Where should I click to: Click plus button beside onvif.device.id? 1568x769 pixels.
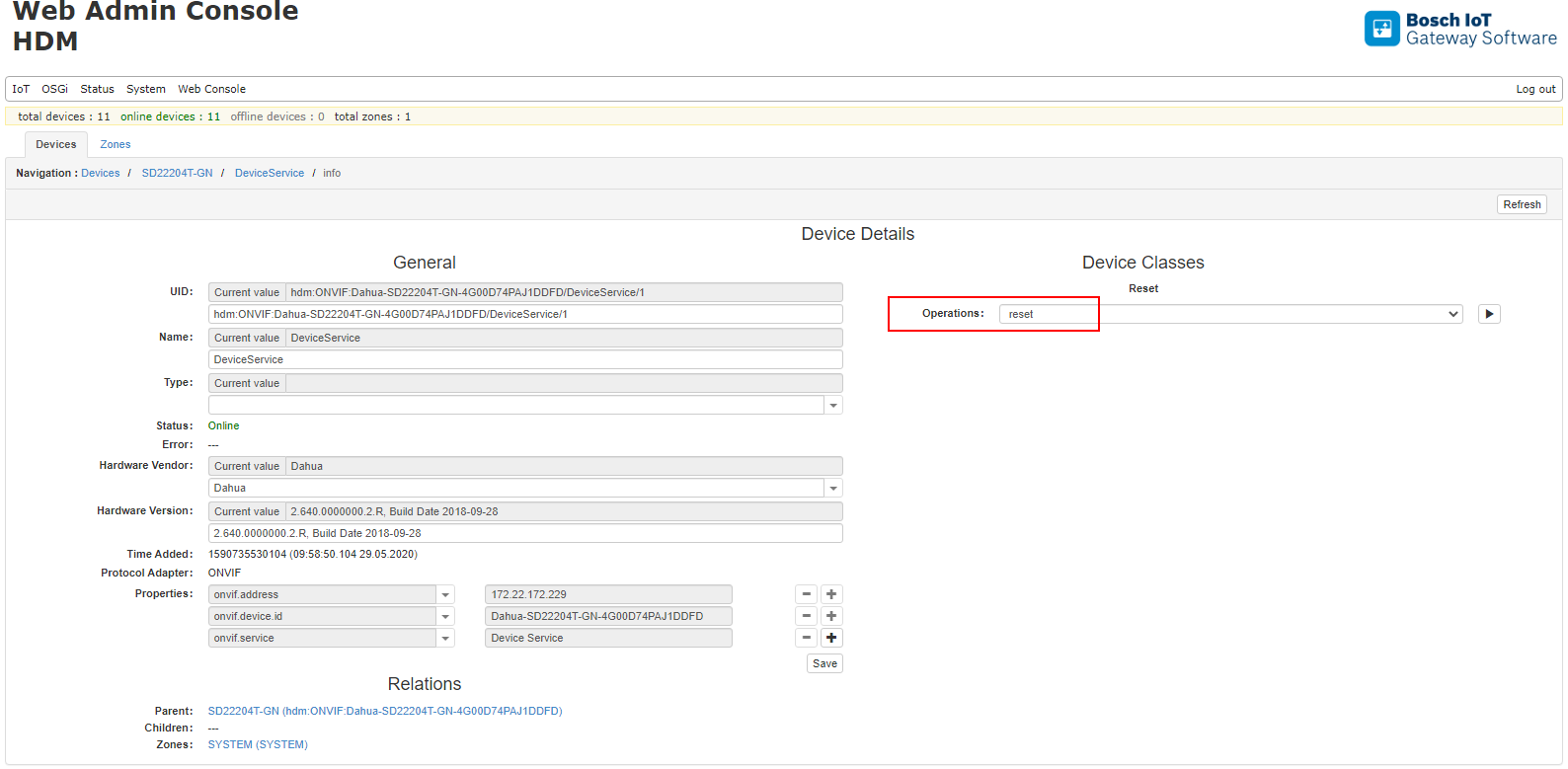click(831, 616)
